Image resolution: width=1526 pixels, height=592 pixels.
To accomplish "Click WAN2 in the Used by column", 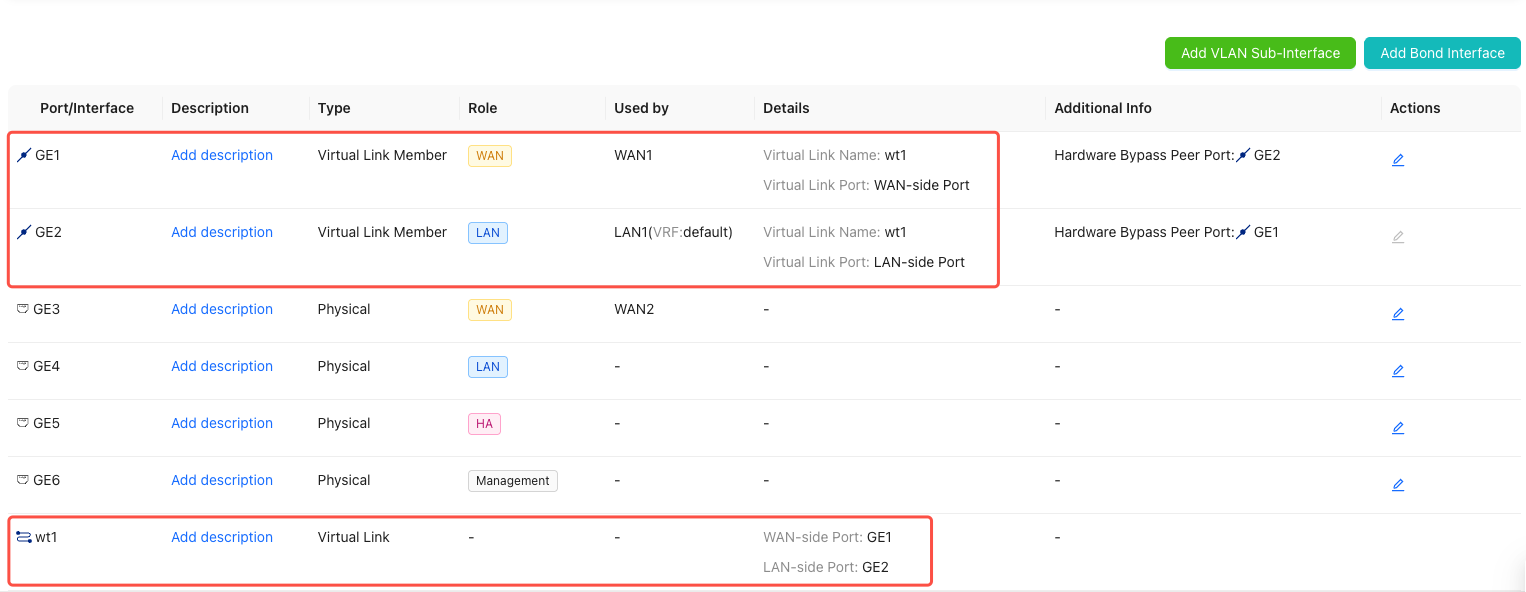I will click(x=634, y=309).
